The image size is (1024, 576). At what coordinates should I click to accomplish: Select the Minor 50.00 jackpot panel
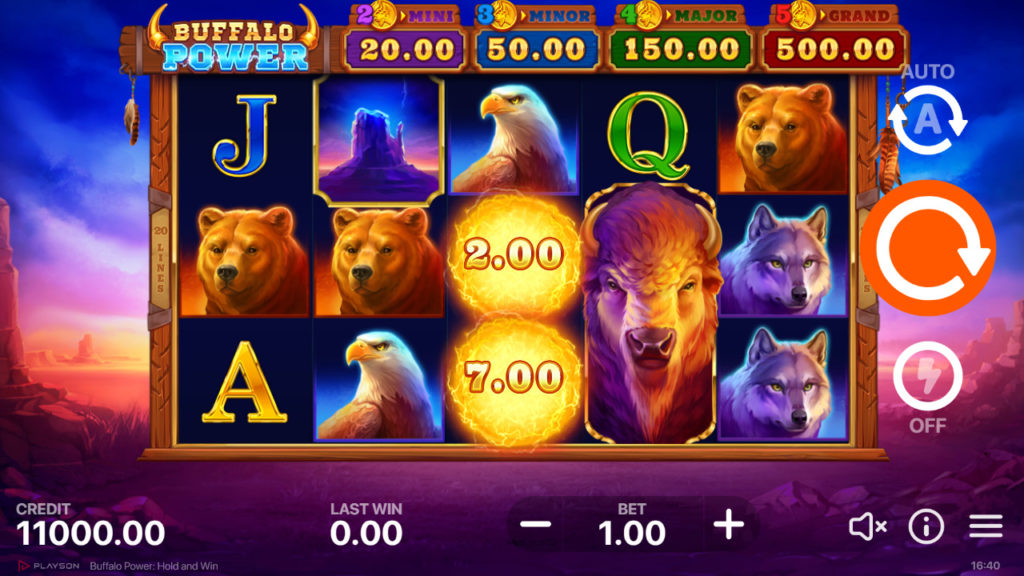536,38
